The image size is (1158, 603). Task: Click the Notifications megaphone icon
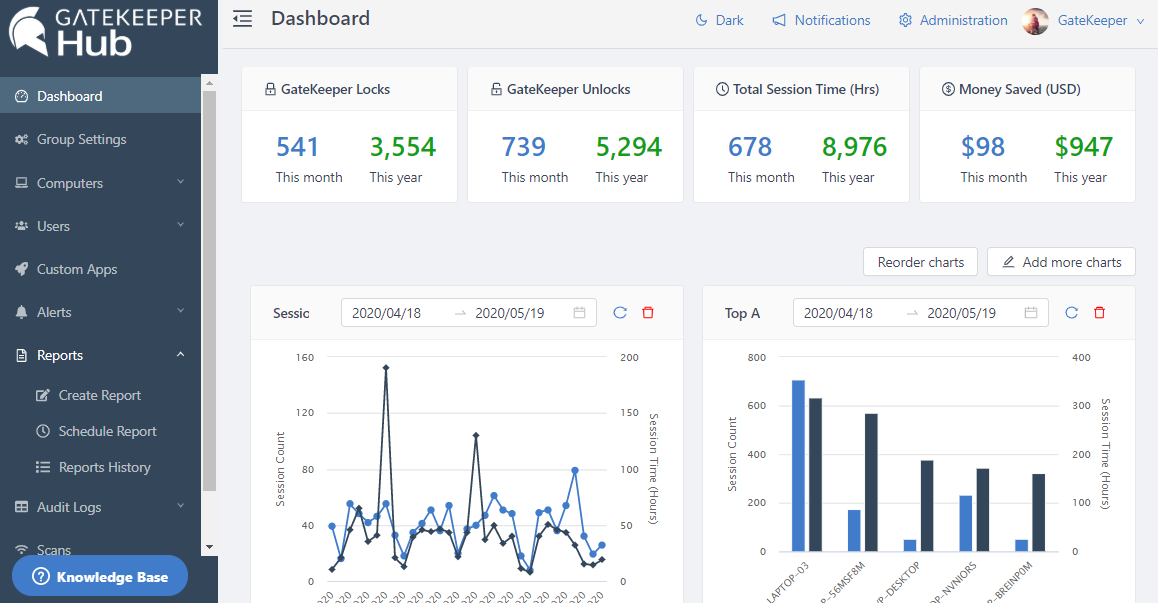pos(779,20)
